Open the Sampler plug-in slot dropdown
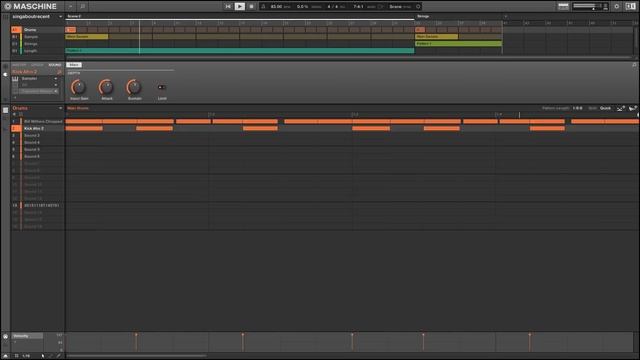The height and width of the screenshot is (360, 640). tap(56, 78)
